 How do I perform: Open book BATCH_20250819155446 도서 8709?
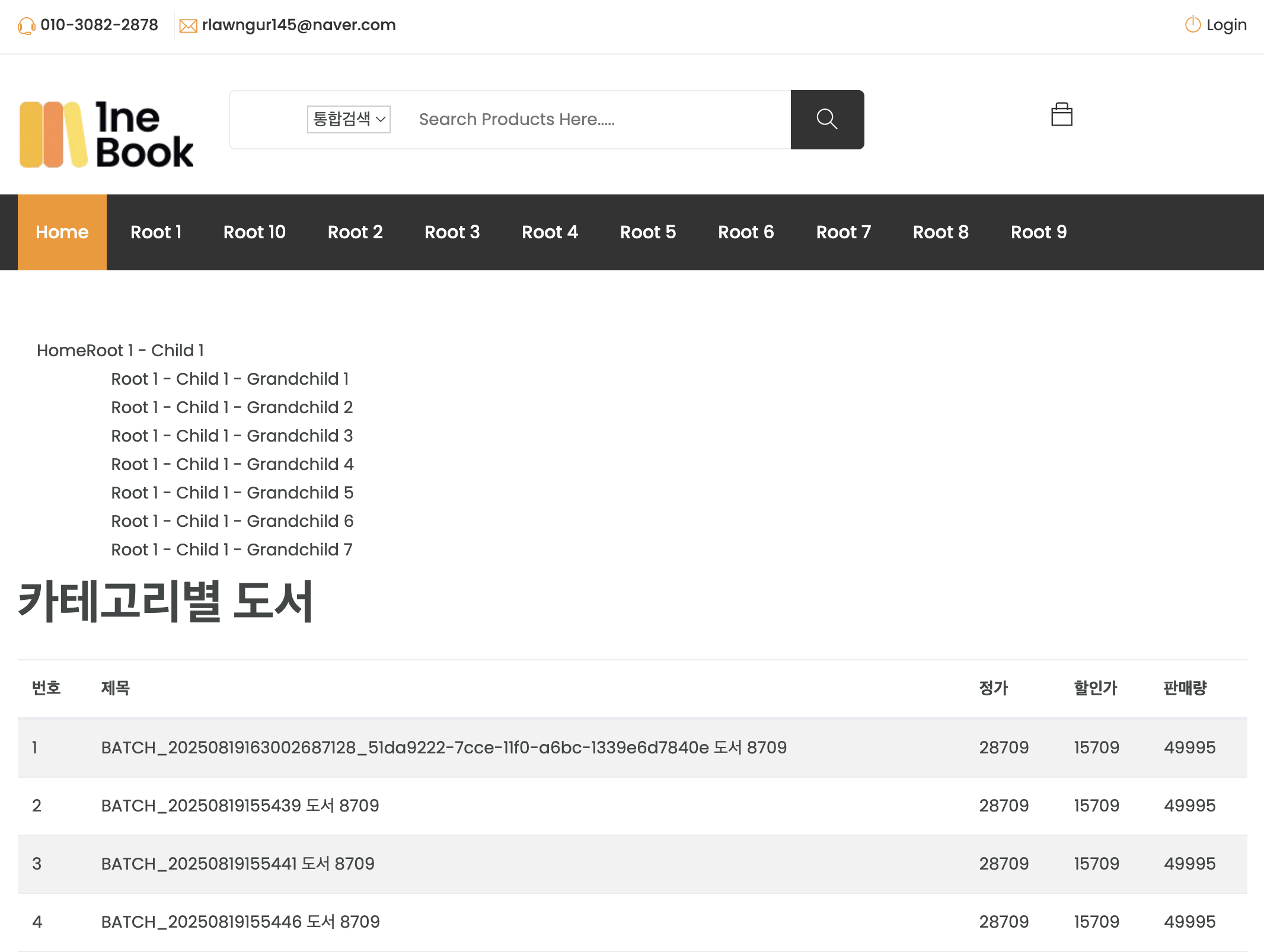coord(240,922)
